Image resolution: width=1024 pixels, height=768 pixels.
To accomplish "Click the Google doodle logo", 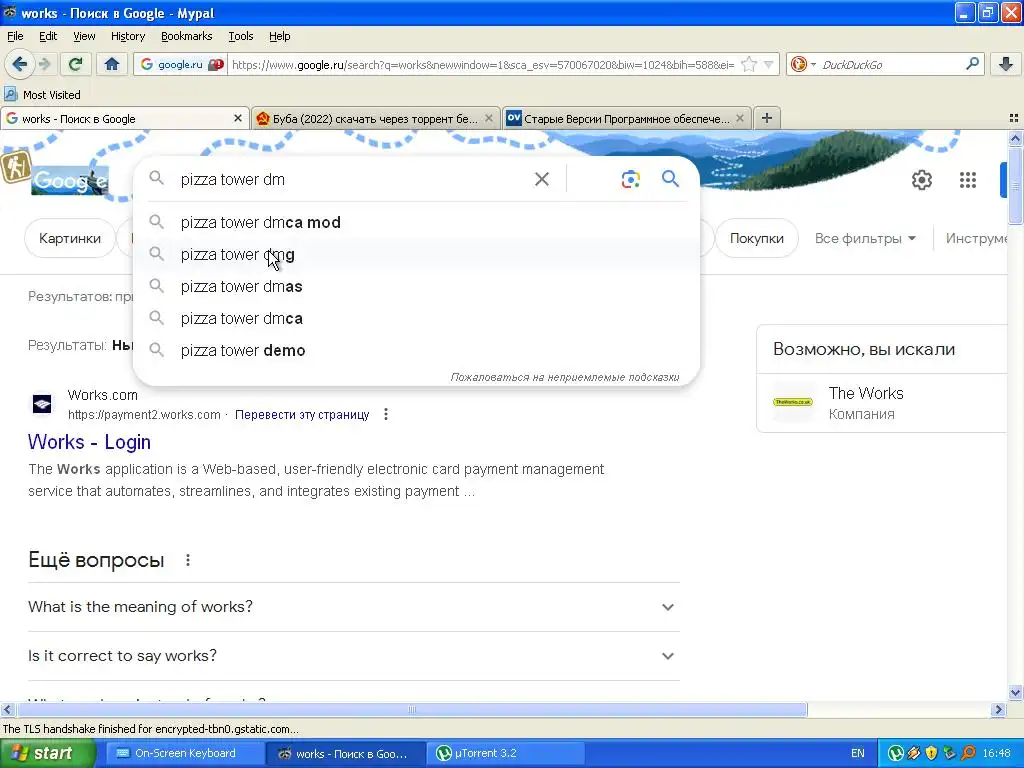I will click(x=70, y=180).
